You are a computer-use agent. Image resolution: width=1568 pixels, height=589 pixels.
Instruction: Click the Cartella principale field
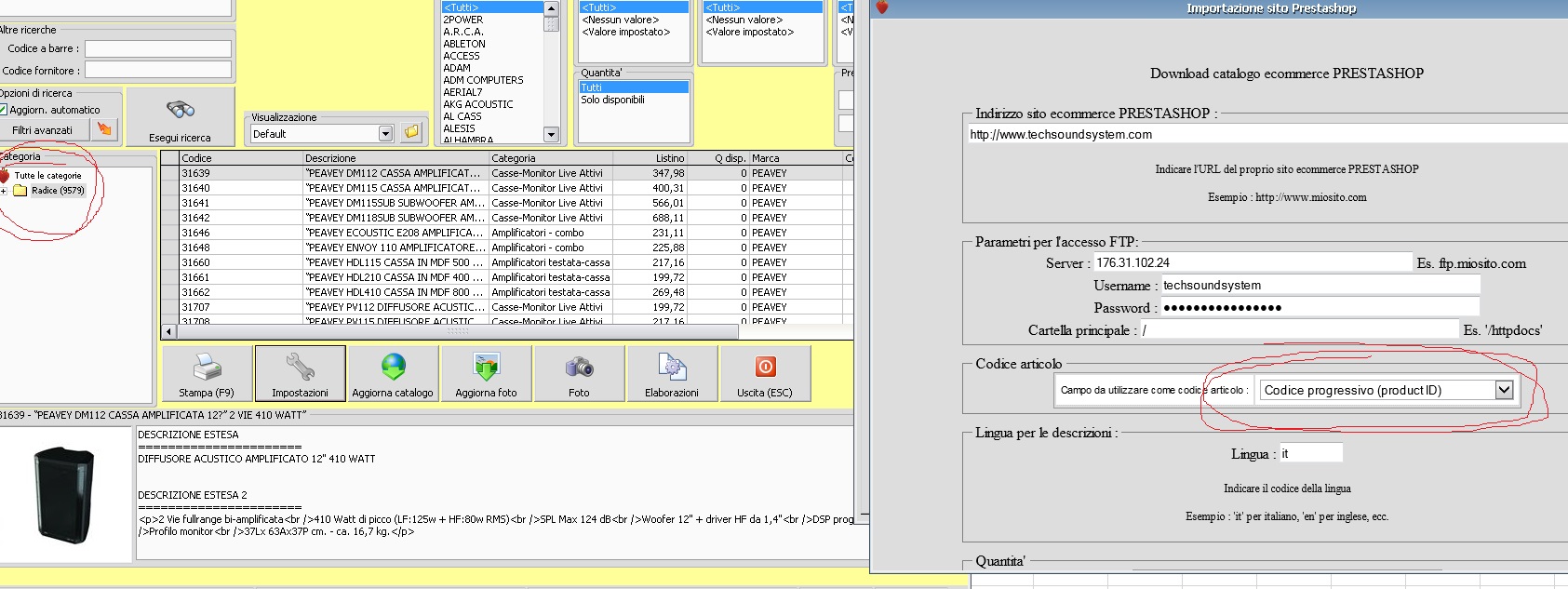tap(1299, 330)
